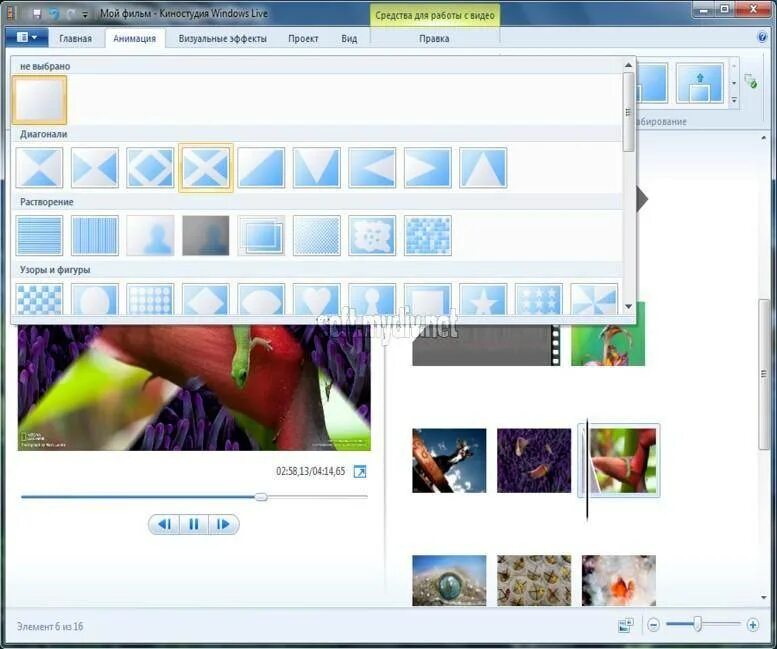Open the Визуальные эффекты tab
This screenshot has height=649, width=777.
222,39
